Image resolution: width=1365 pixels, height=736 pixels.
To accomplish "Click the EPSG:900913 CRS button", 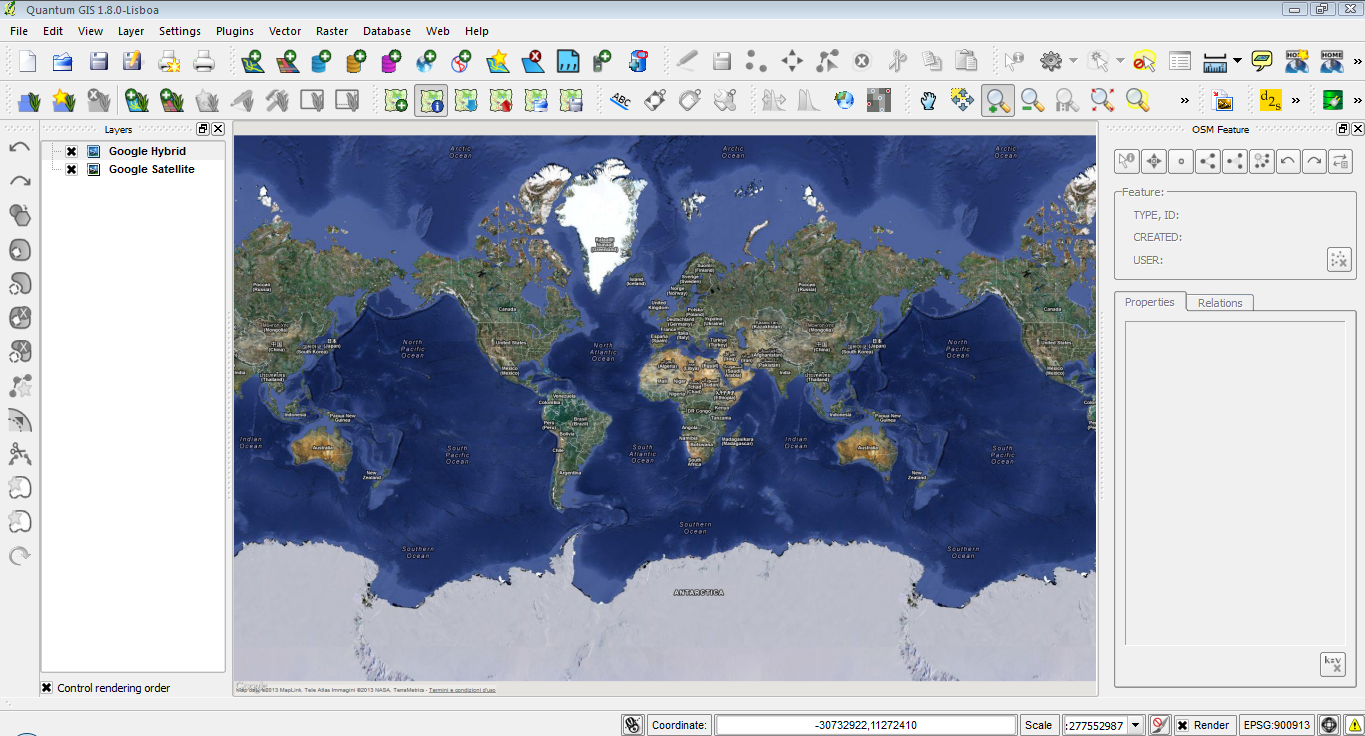I will pyautogui.click(x=1276, y=725).
